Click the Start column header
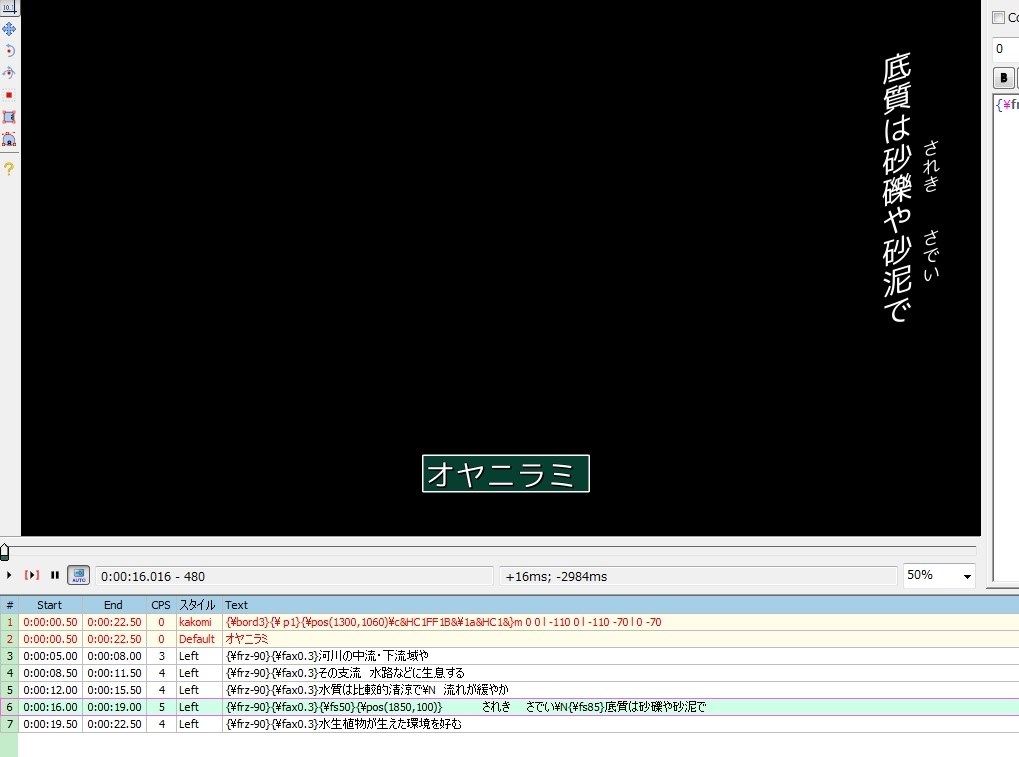Image resolution: width=1019 pixels, height=757 pixels. (49, 605)
